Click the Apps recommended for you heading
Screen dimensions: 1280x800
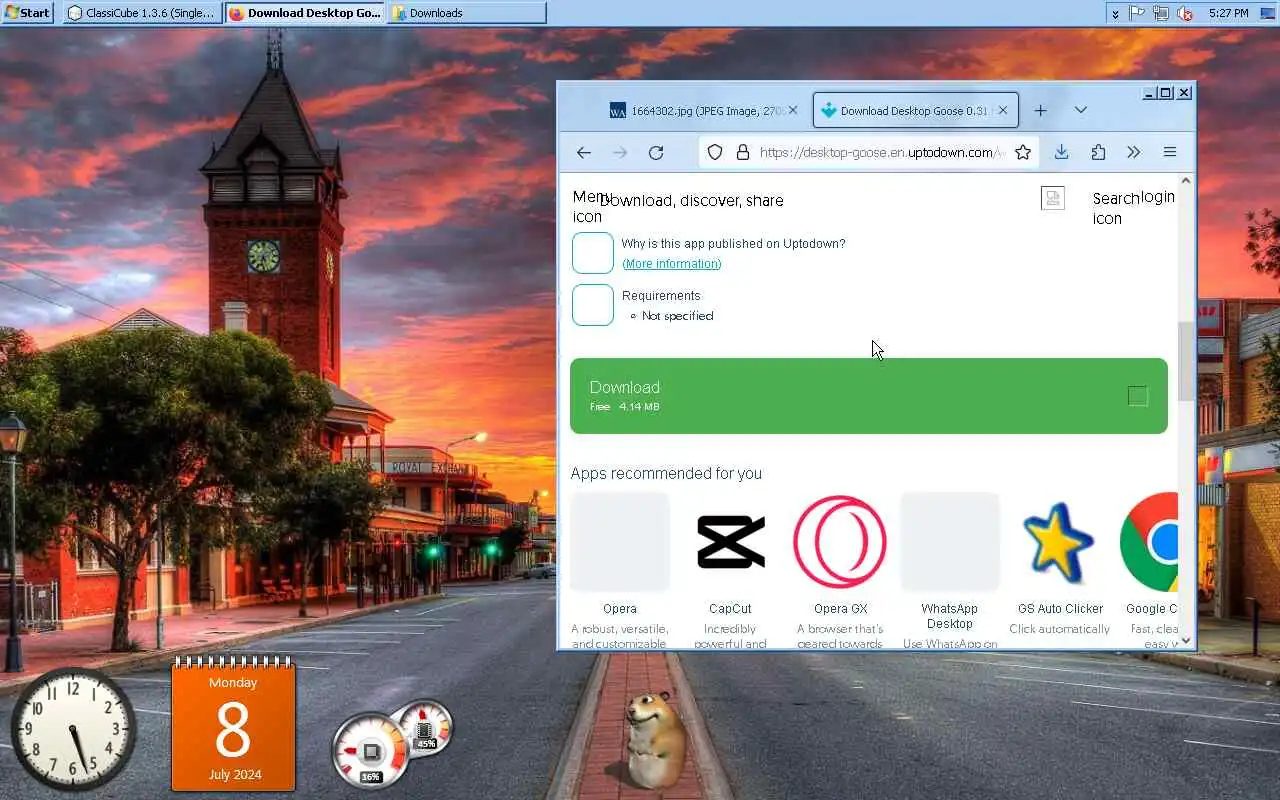666,473
